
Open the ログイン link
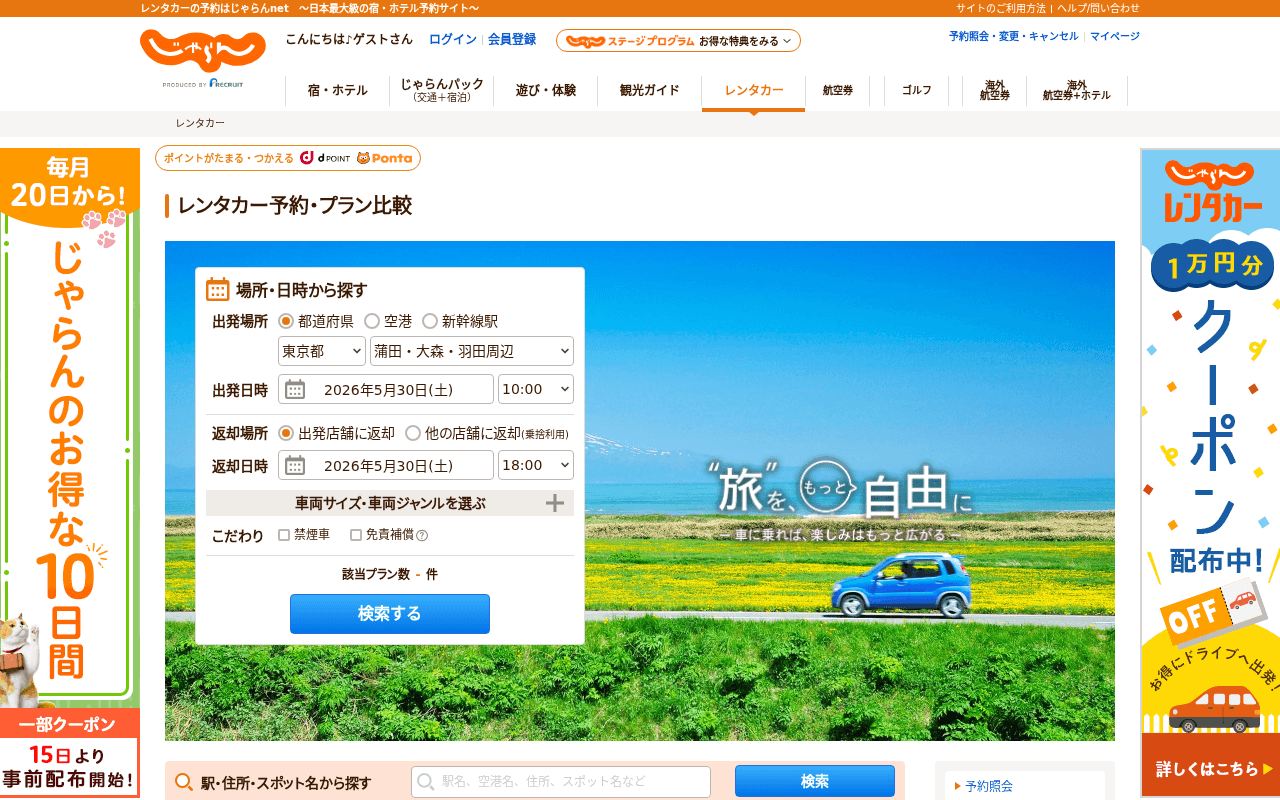click(x=453, y=39)
